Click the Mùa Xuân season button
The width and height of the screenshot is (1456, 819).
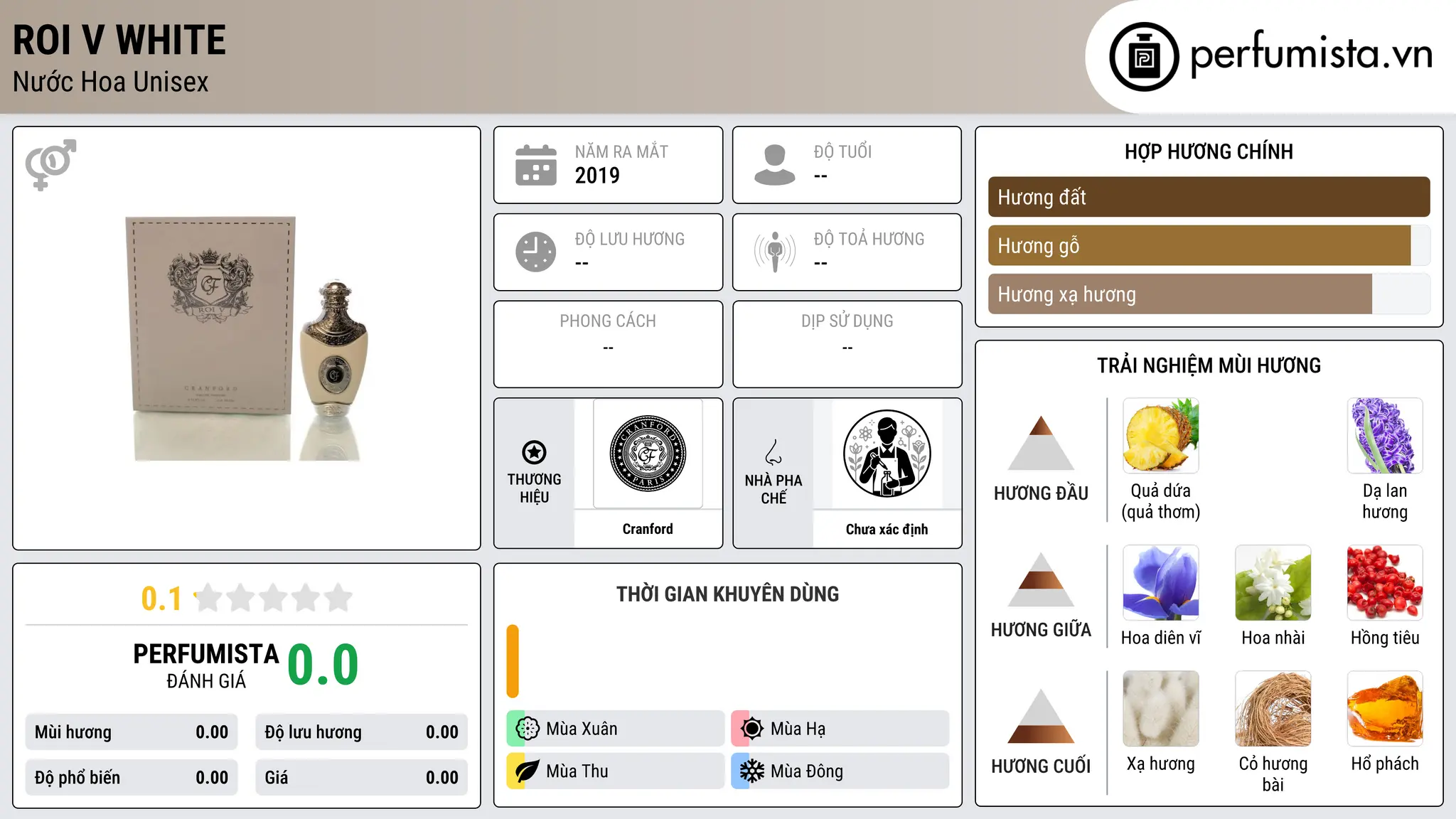pyautogui.click(x=616, y=729)
